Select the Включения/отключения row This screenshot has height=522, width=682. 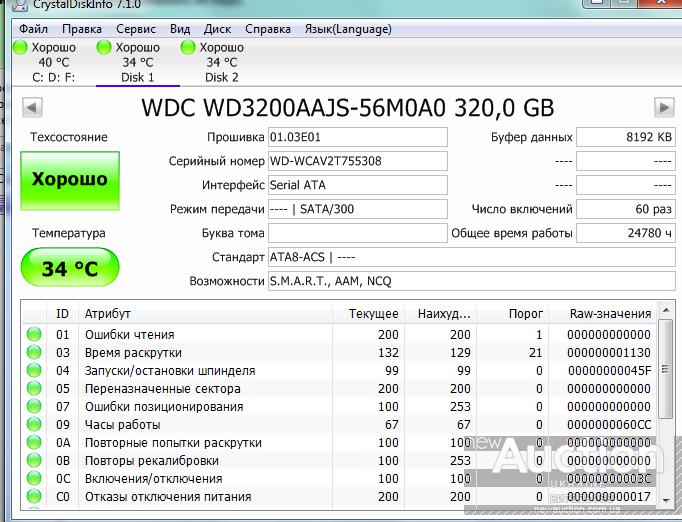[x=339, y=478]
